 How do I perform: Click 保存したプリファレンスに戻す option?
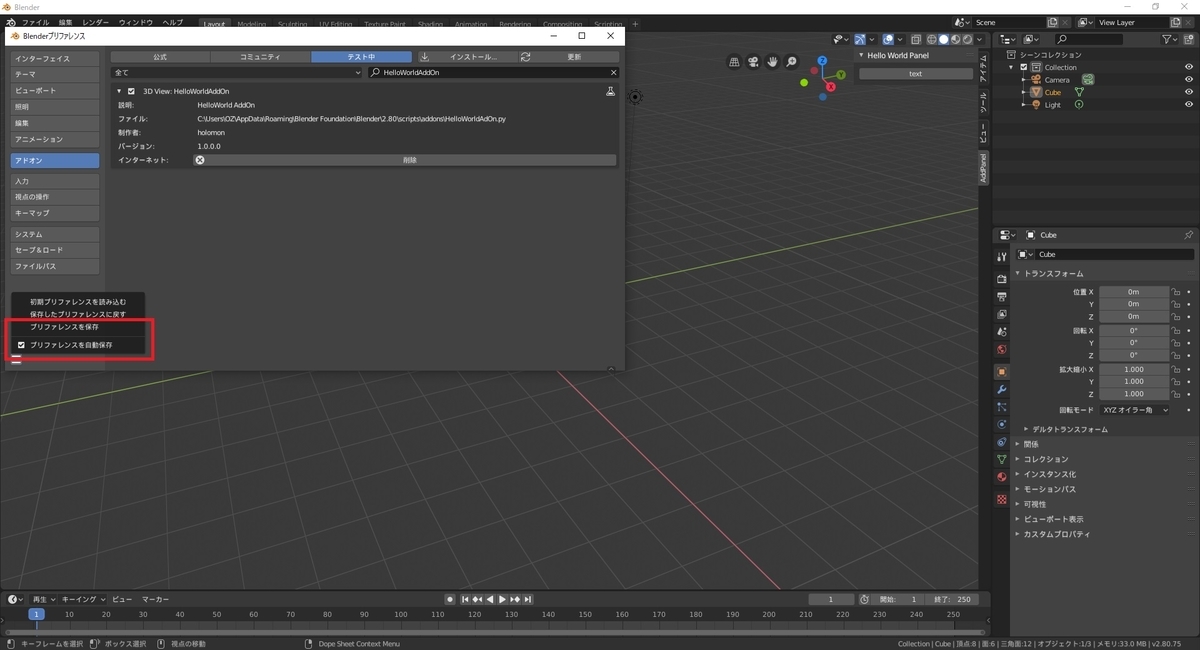(78, 314)
